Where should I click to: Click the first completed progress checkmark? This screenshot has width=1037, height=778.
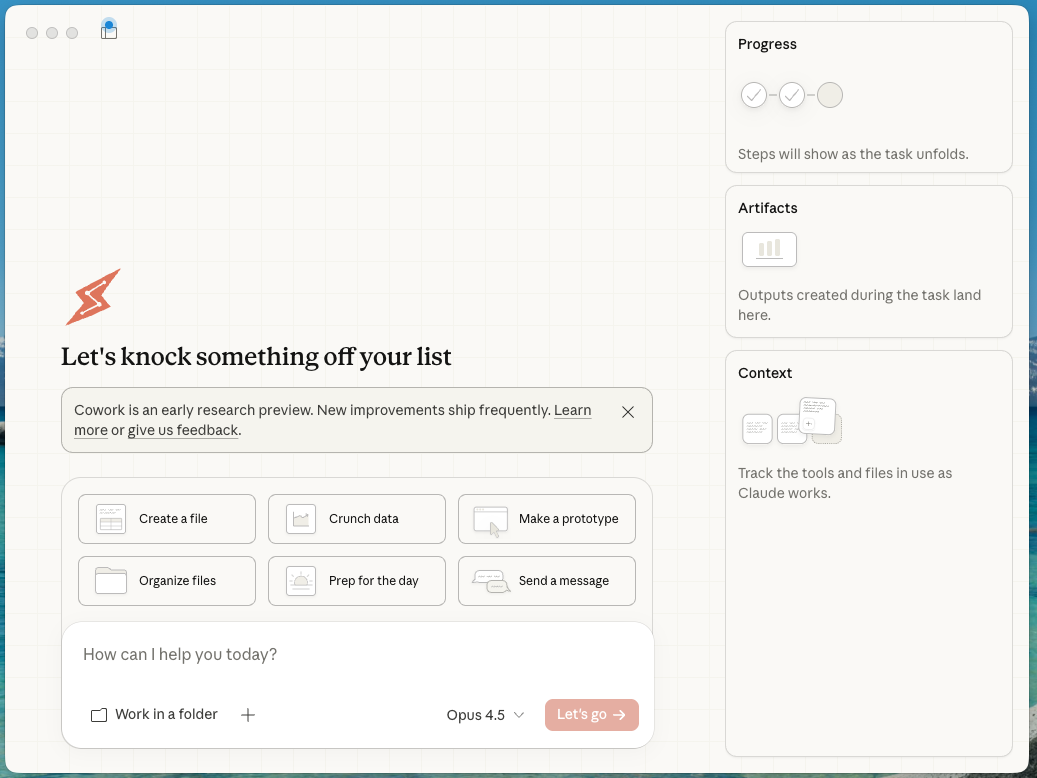click(754, 94)
